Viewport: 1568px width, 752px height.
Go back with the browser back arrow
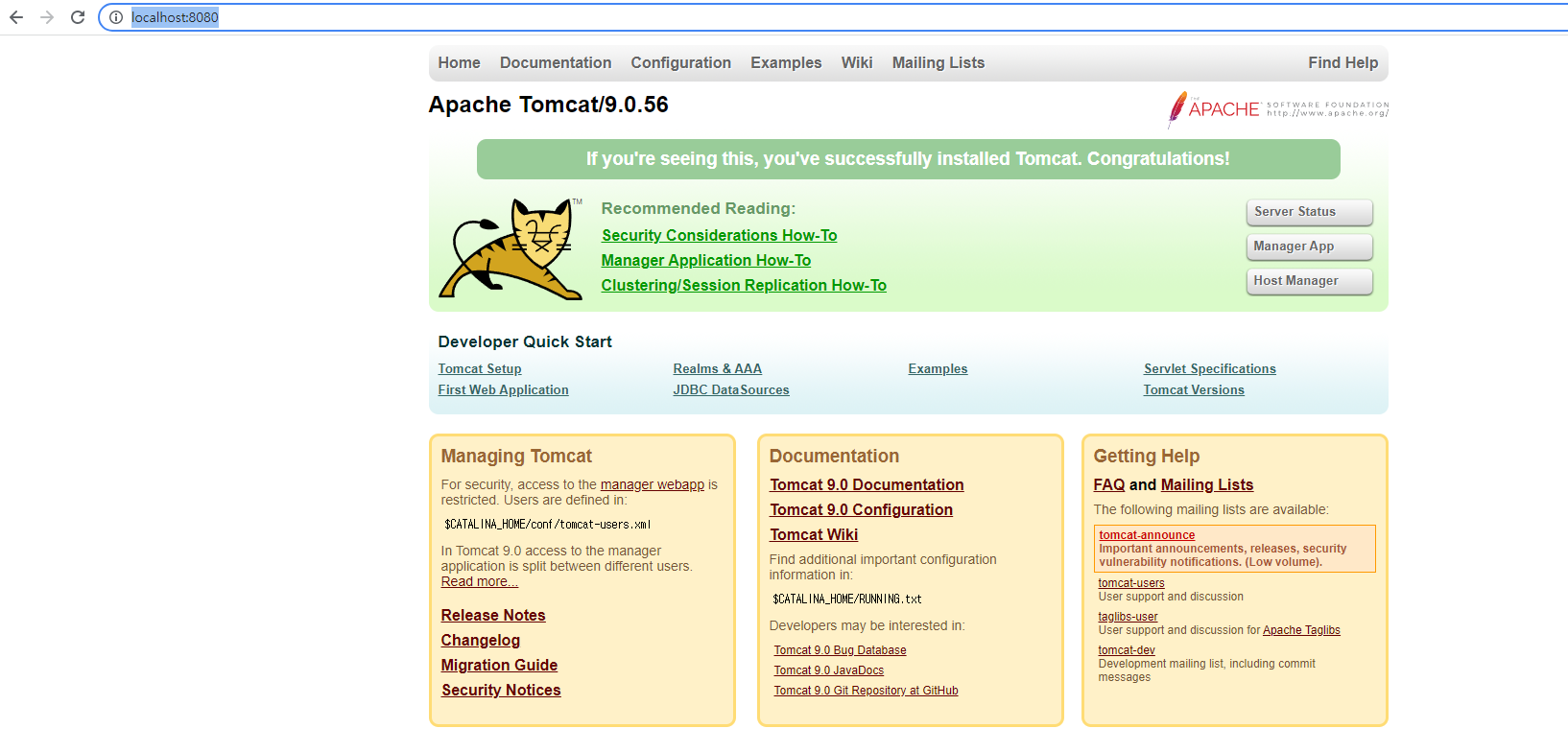16,17
